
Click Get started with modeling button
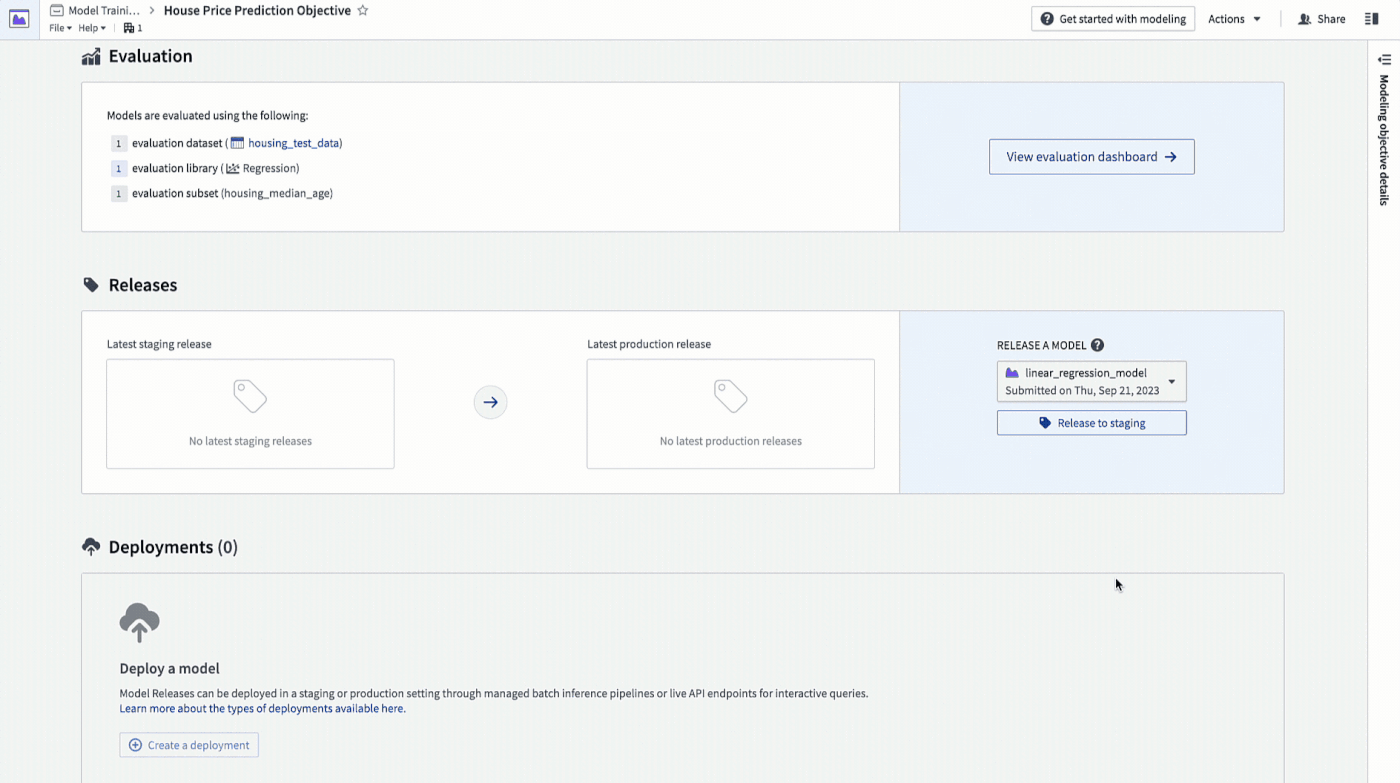(x=1113, y=19)
